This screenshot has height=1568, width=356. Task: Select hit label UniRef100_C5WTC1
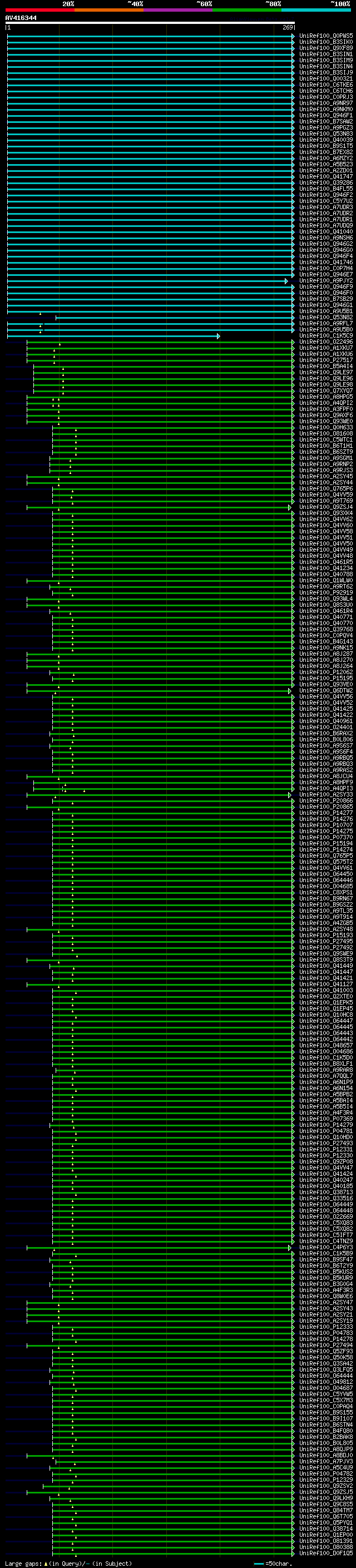click(326, 439)
